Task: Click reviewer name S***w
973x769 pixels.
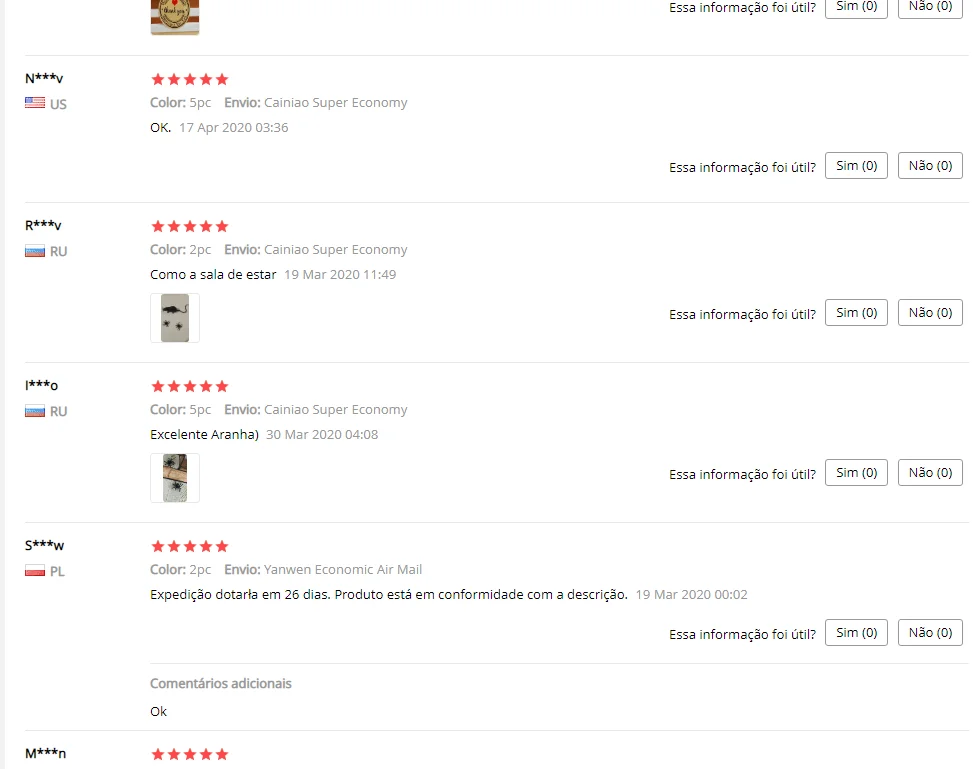Action: tap(45, 546)
